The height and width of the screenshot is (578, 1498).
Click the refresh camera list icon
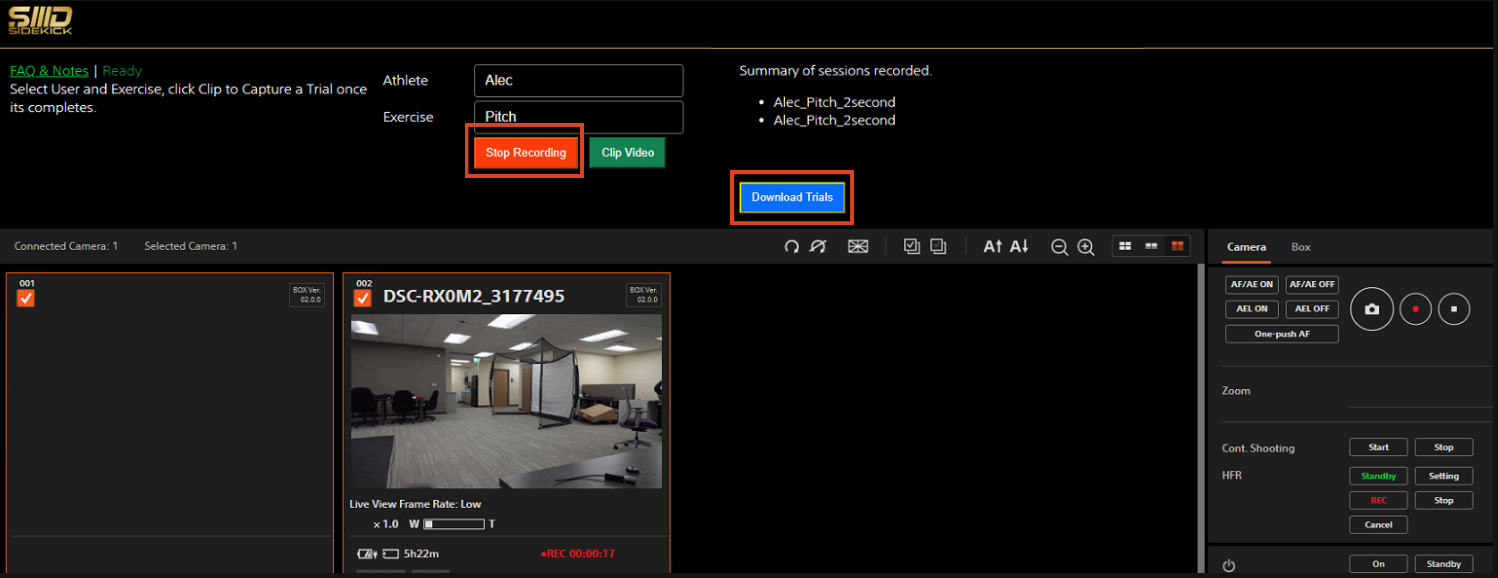point(791,246)
